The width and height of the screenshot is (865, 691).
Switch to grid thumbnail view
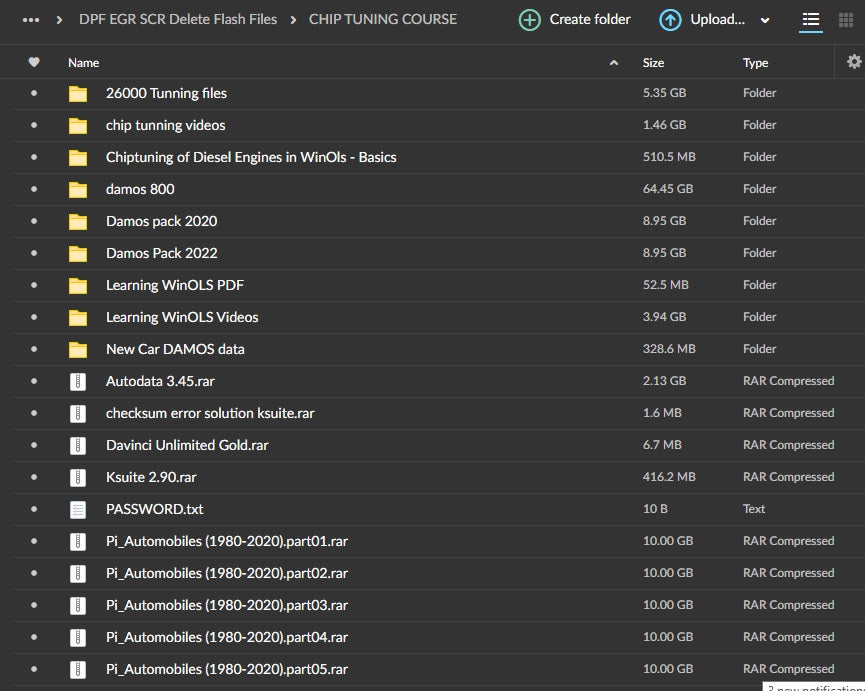pyautogui.click(x=845, y=20)
